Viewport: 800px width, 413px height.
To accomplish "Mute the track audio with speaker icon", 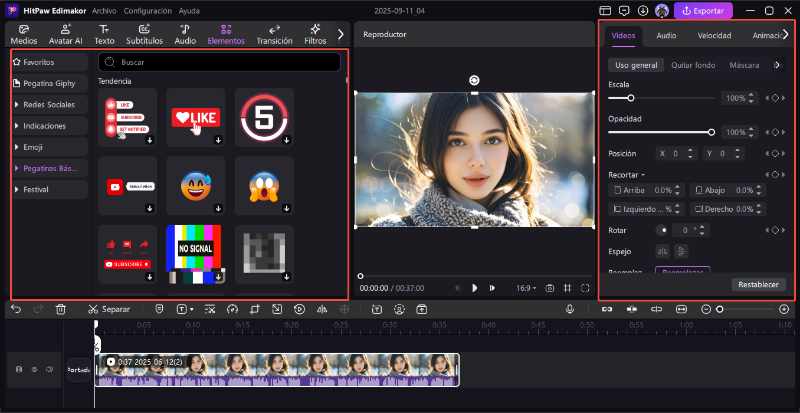I will 49,369.
